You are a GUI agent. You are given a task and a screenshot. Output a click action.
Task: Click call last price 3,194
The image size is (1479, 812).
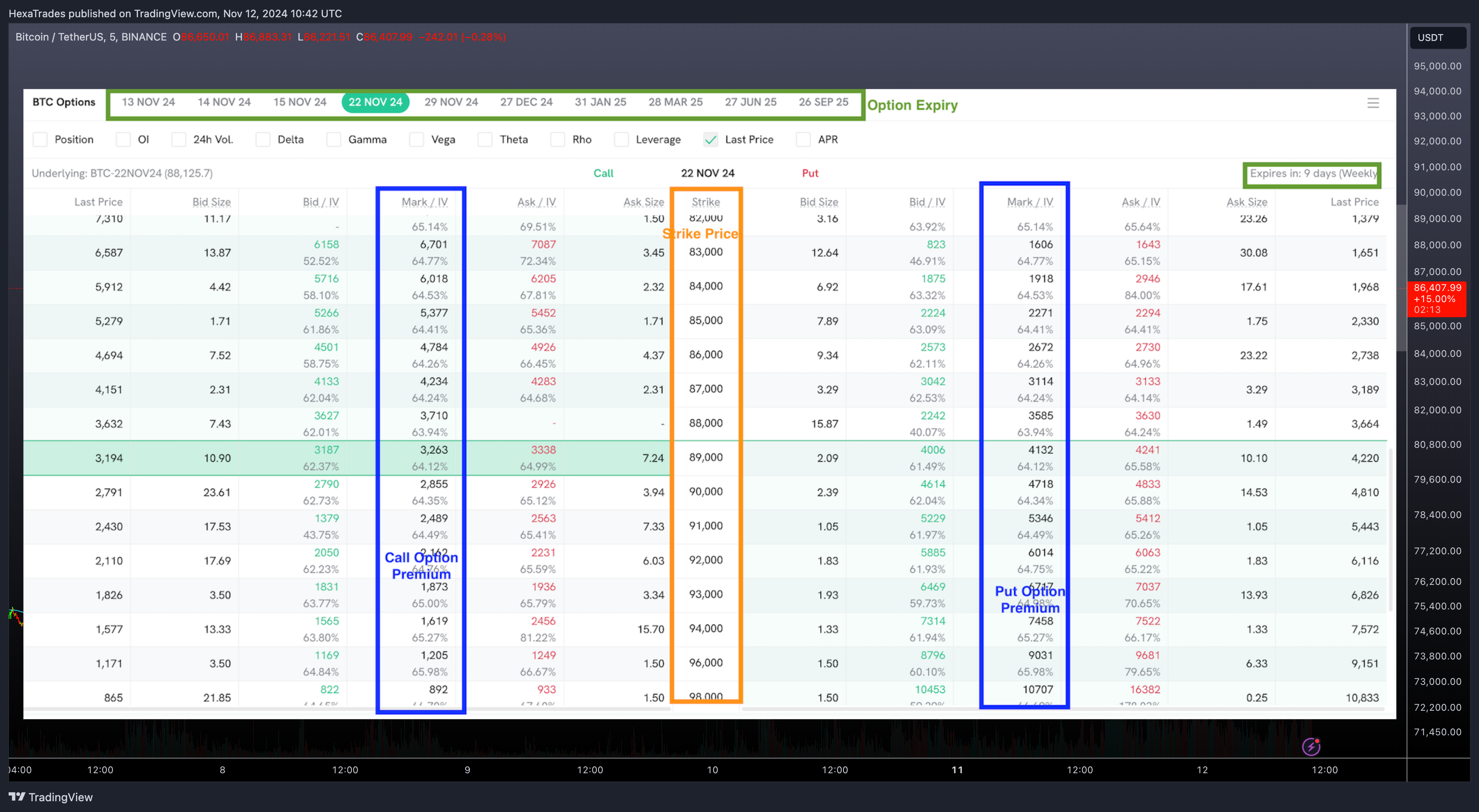tap(109, 458)
